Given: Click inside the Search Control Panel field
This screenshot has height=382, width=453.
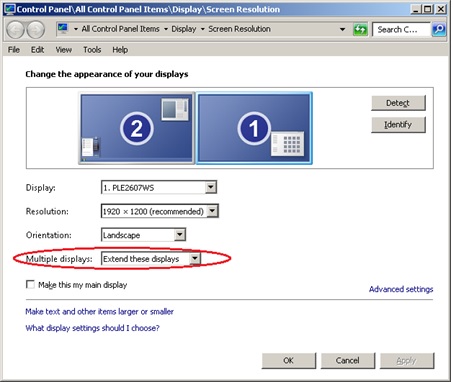Looking at the screenshot, I should (401, 30).
